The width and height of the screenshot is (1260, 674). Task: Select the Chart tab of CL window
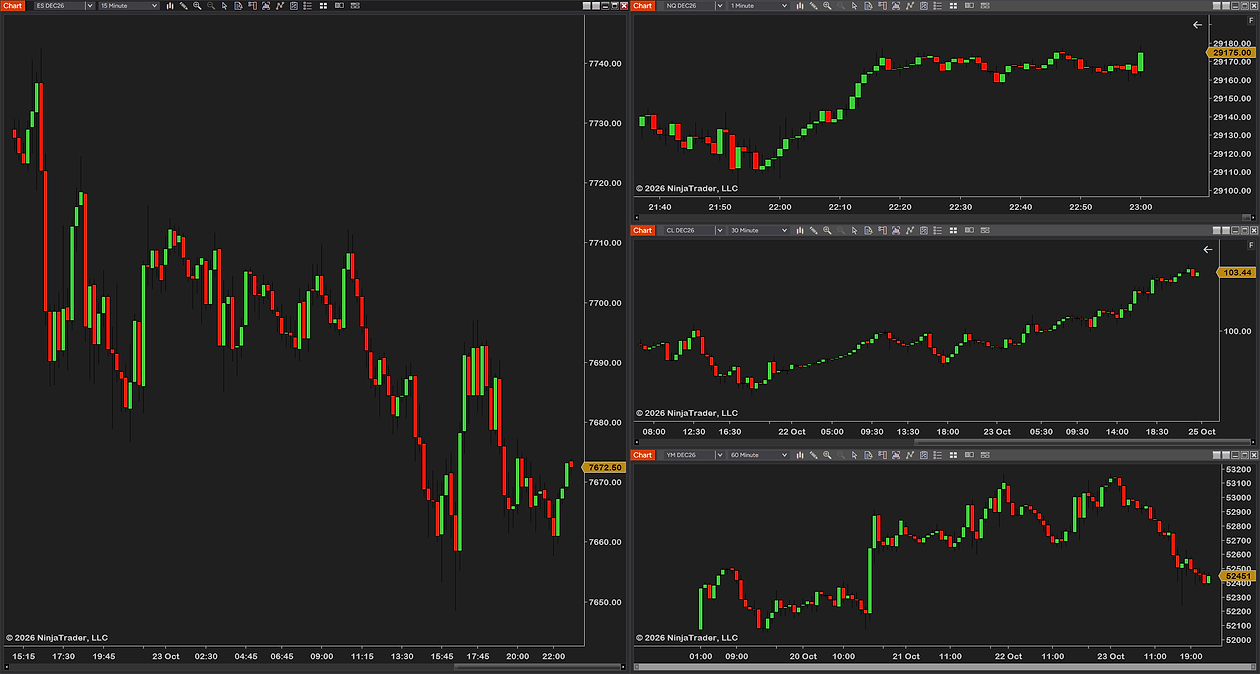pos(643,230)
